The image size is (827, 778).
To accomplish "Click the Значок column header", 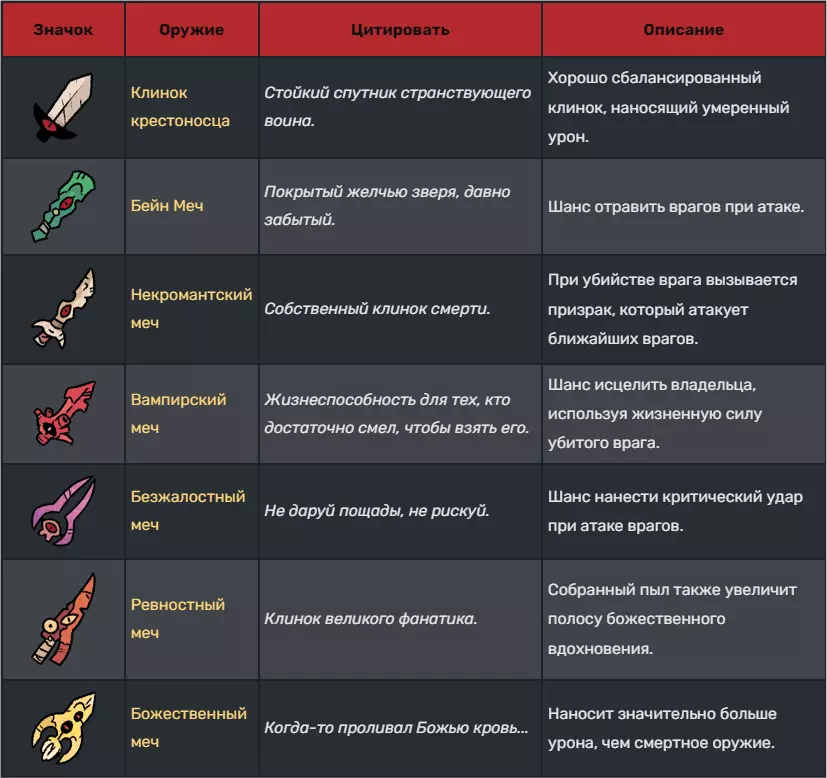I will (x=63, y=29).
